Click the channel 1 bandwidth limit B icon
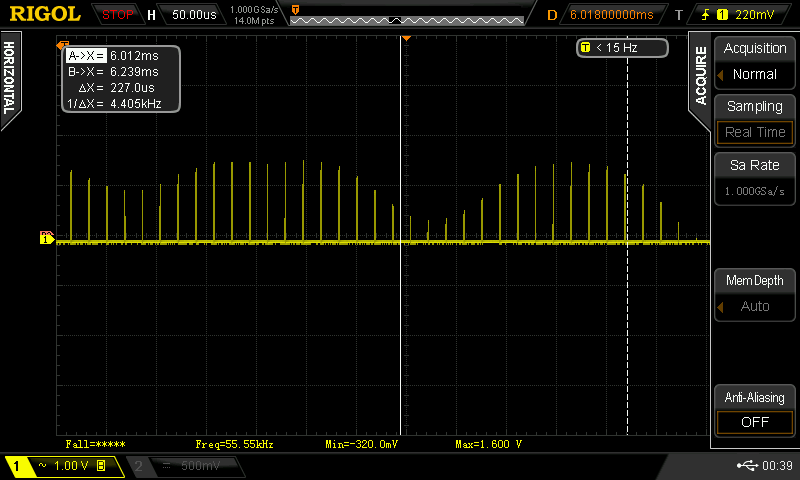Viewport: 800px width, 480px height. click(x=101, y=465)
